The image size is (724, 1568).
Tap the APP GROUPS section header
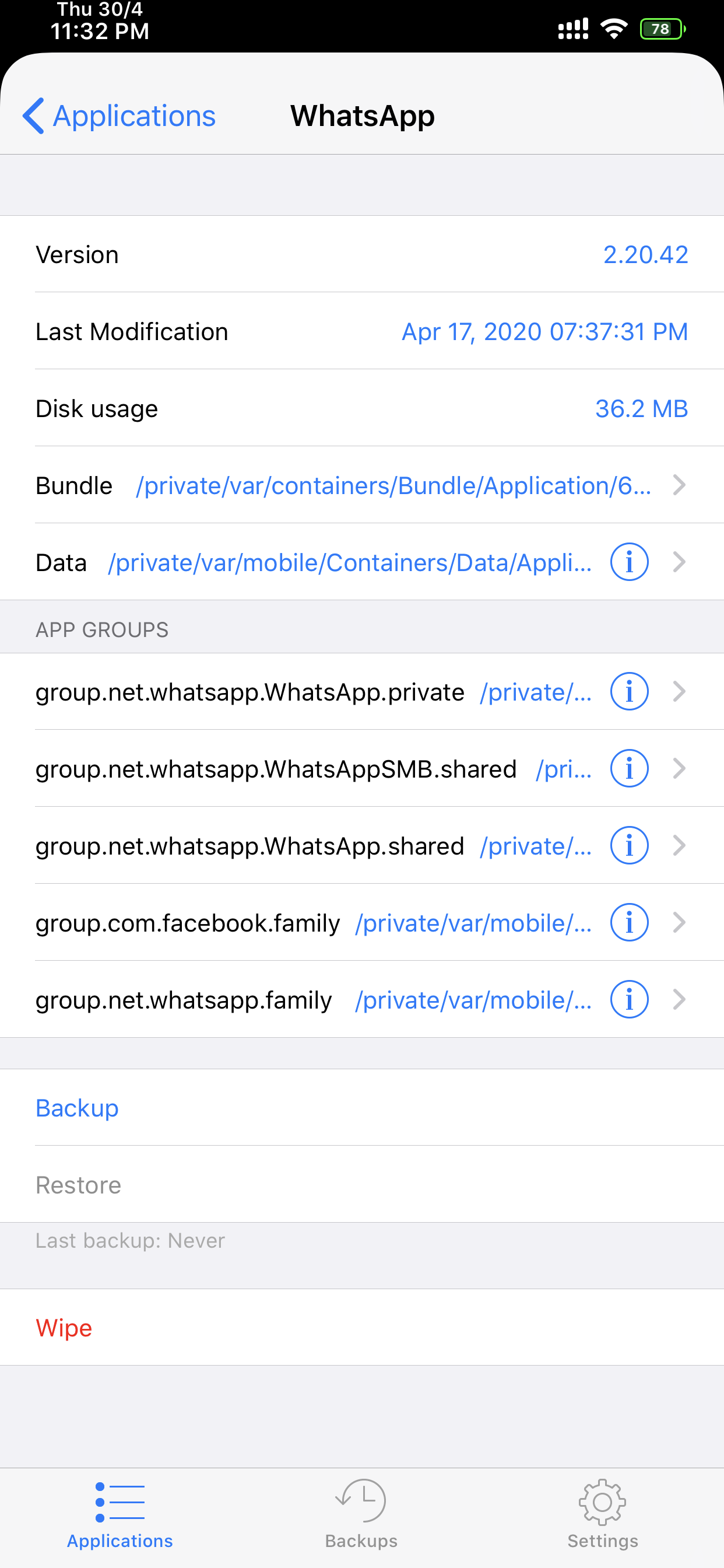click(x=102, y=629)
